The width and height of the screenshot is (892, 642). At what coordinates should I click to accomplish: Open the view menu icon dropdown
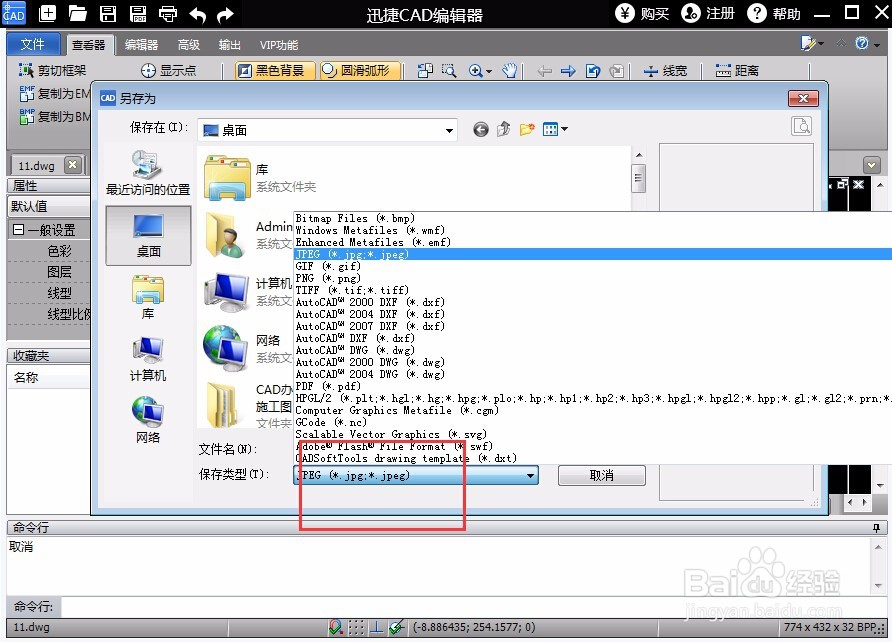pos(555,130)
